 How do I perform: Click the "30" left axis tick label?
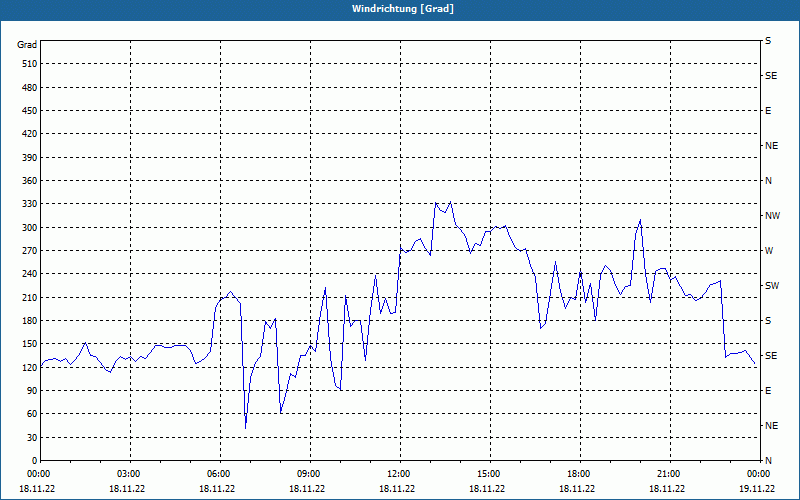pyautogui.click(x=32, y=437)
